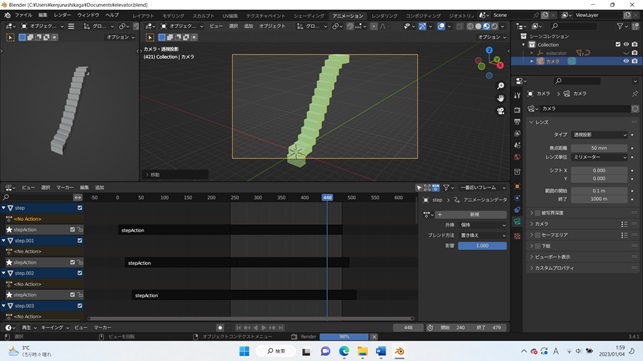Viewport: 643px width, 361px height.
Task: Click the pin icon in properties breadcrumb
Action: point(635,94)
